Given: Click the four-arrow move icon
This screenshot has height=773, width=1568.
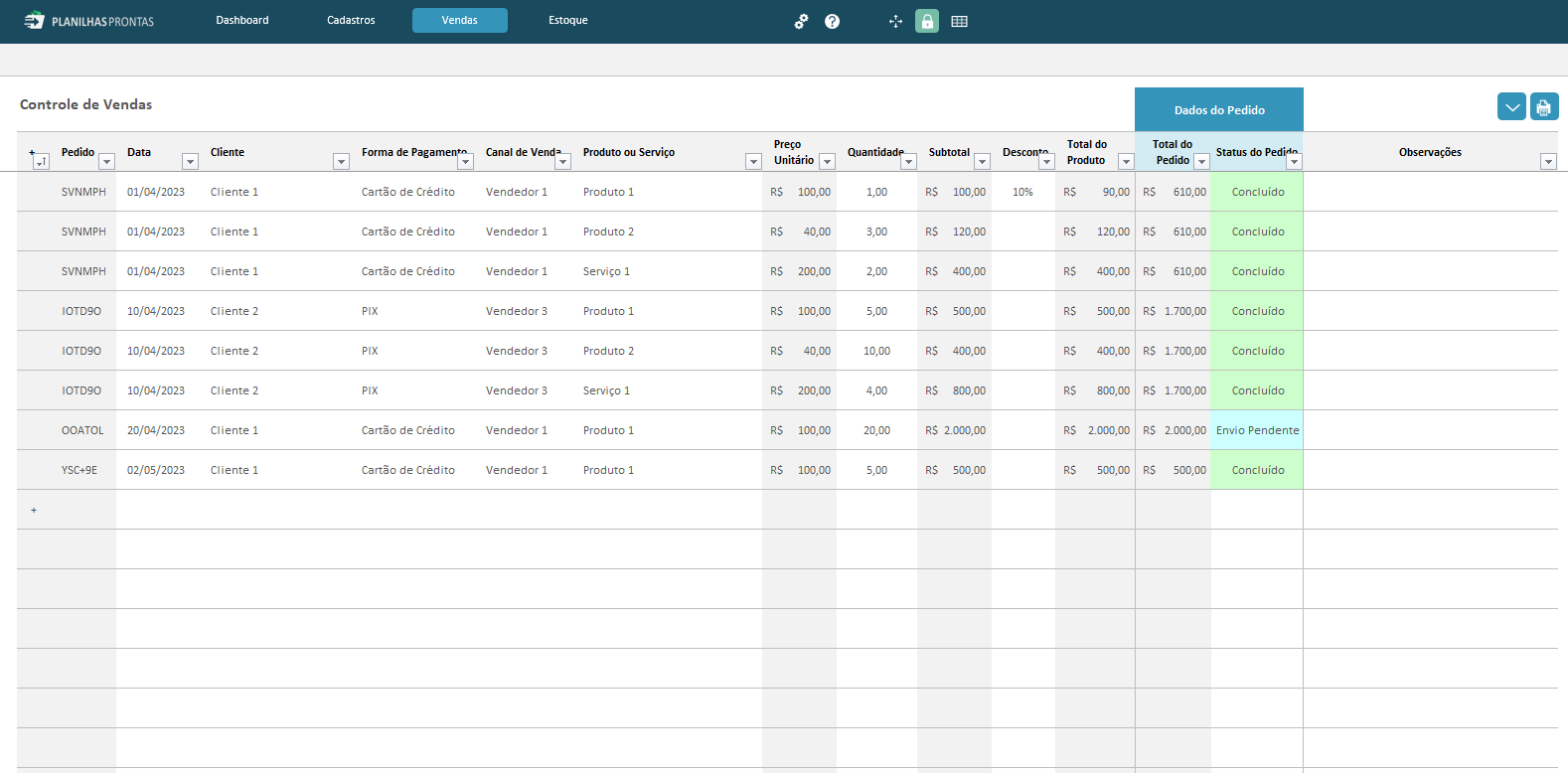Looking at the screenshot, I should tap(895, 21).
